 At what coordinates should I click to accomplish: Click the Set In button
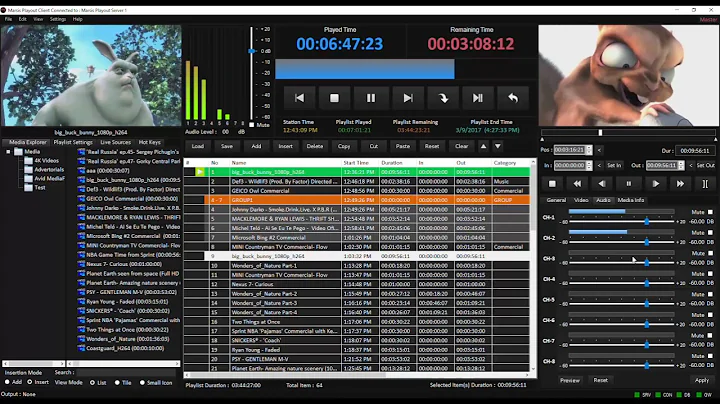pos(614,165)
